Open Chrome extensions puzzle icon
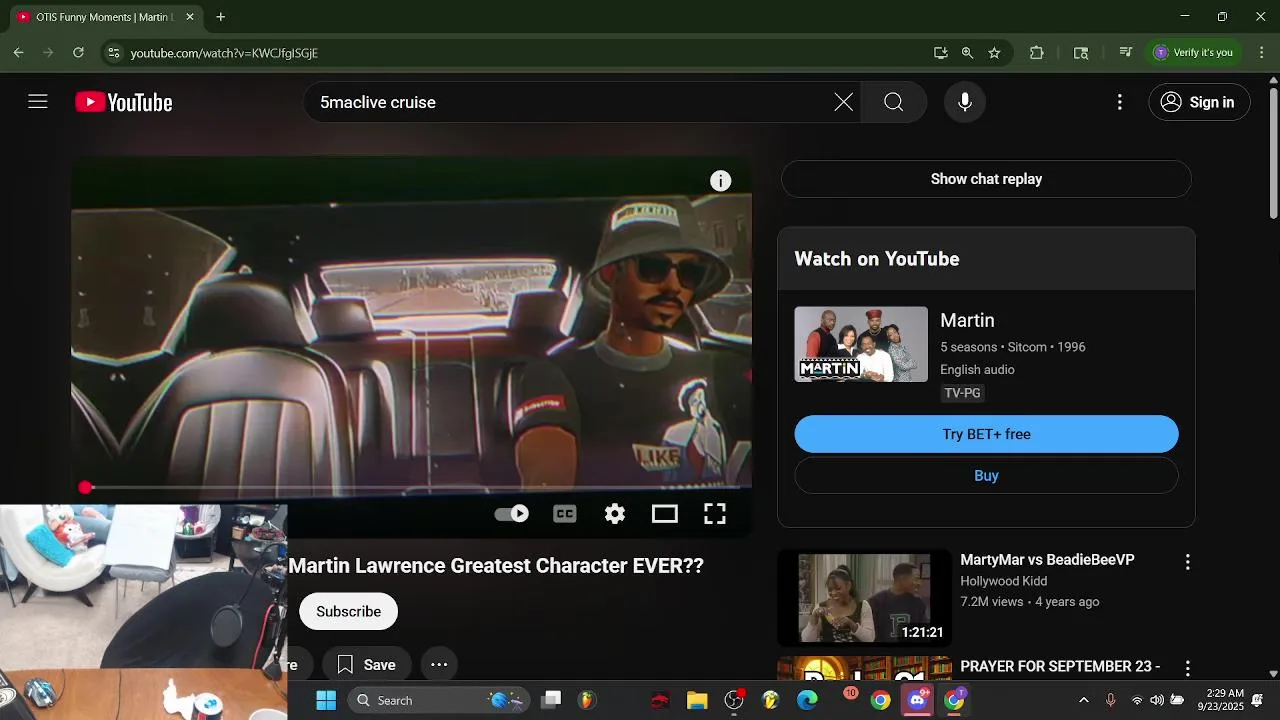 [1037, 53]
